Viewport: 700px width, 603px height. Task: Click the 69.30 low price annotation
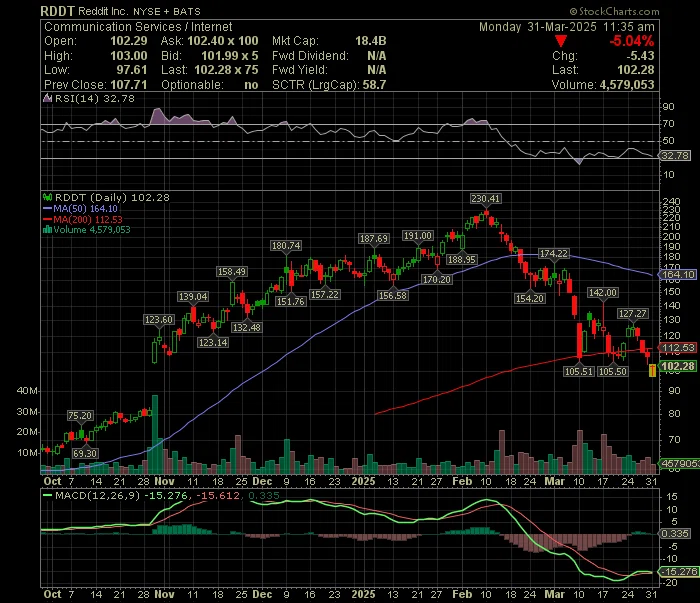pyautogui.click(x=85, y=453)
